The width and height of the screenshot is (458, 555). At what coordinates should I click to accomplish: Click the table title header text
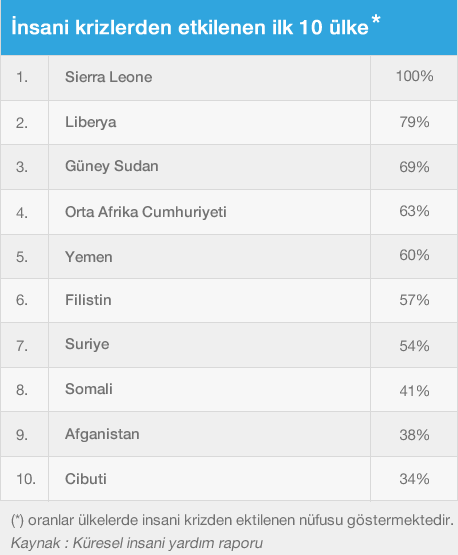coord(196,27)
